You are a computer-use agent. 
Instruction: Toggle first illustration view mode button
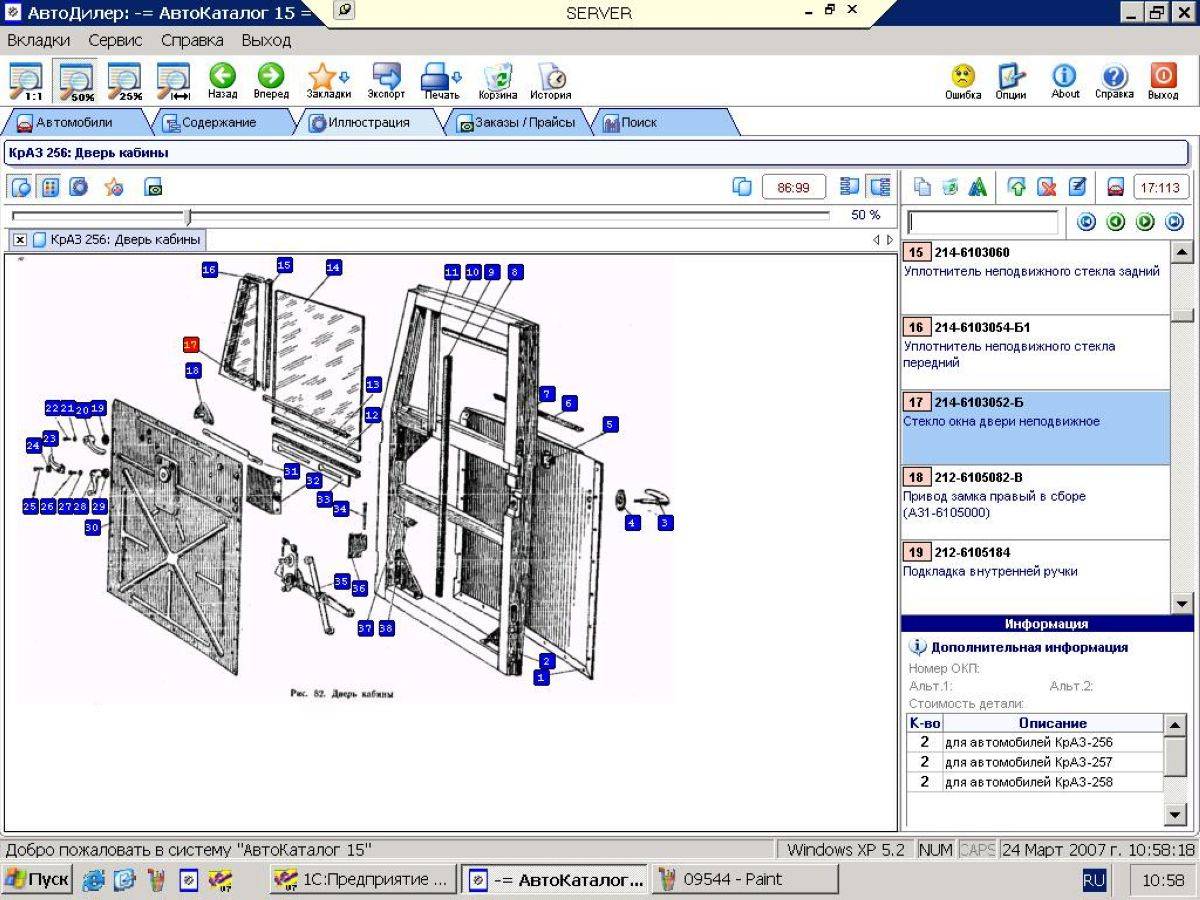click(21, 187)
